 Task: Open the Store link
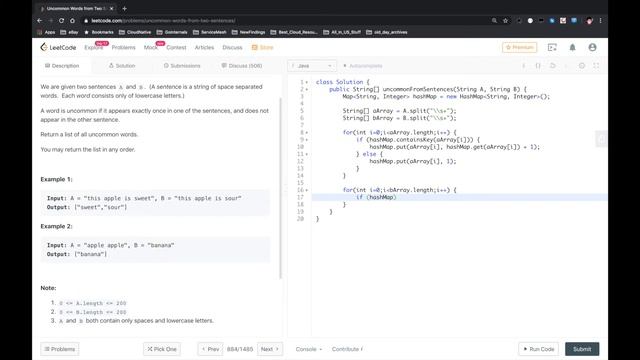(x=262, y=47)
